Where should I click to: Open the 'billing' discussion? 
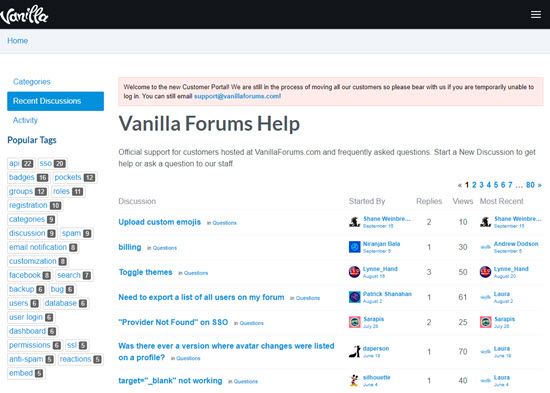tap(130, 247)
